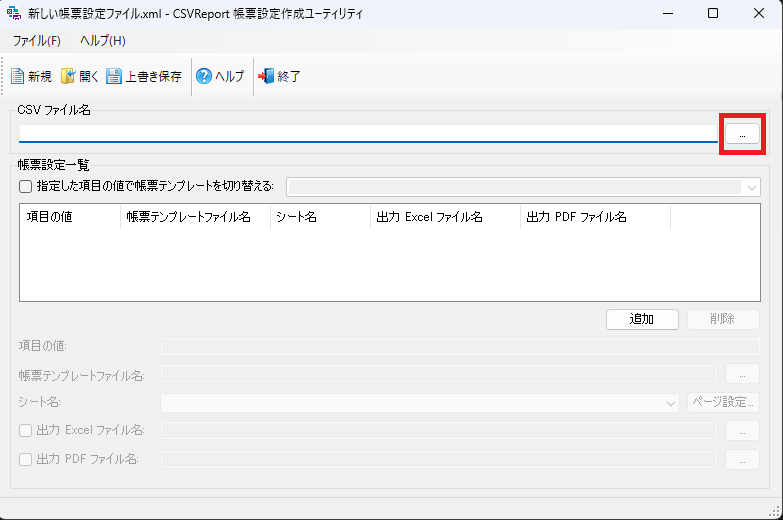The height and width of the screenshot is (520, 783).
Task: Click the 出力 Excel ファイル名 text field
Action: click(x=439, y=431)
